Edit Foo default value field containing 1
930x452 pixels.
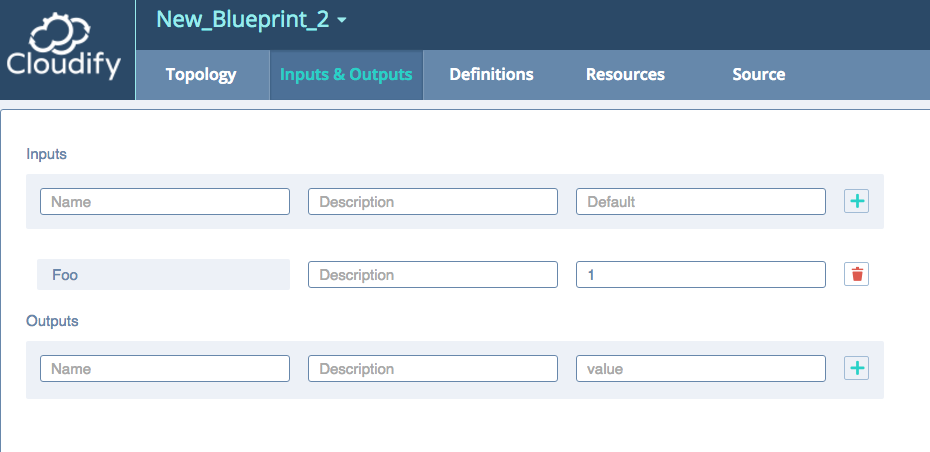tap(701, 275)
